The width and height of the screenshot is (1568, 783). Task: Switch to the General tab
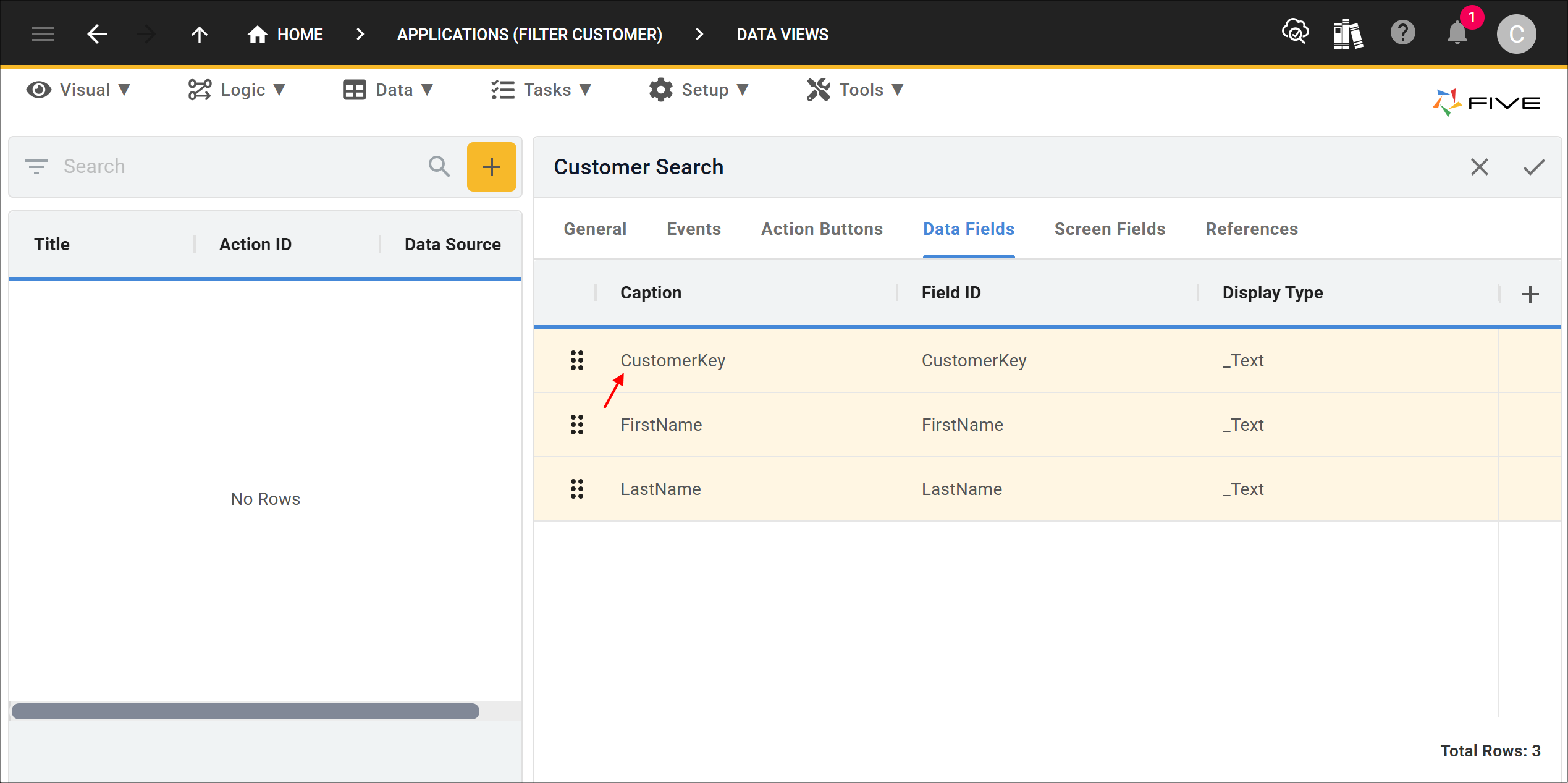point(596,229)
